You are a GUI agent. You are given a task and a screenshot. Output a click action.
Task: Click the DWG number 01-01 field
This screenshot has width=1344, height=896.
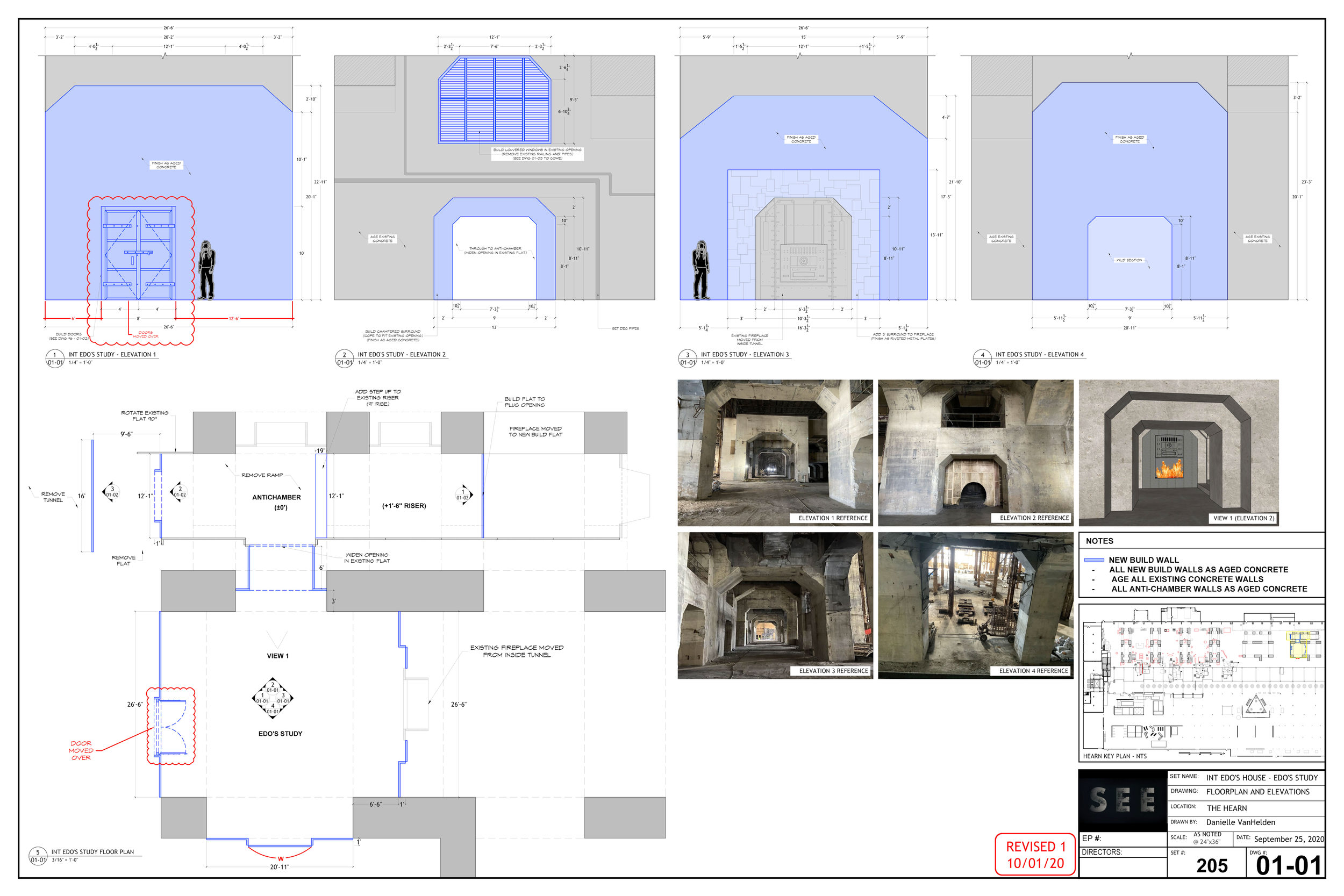[x=1288, y=865]
